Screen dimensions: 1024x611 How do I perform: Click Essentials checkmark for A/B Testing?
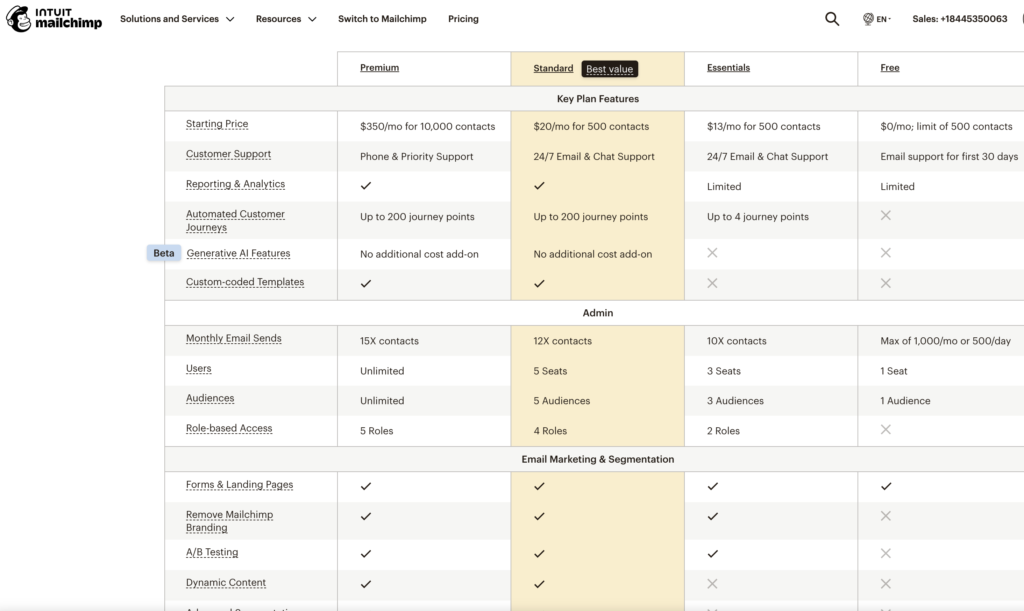(712, 554)
